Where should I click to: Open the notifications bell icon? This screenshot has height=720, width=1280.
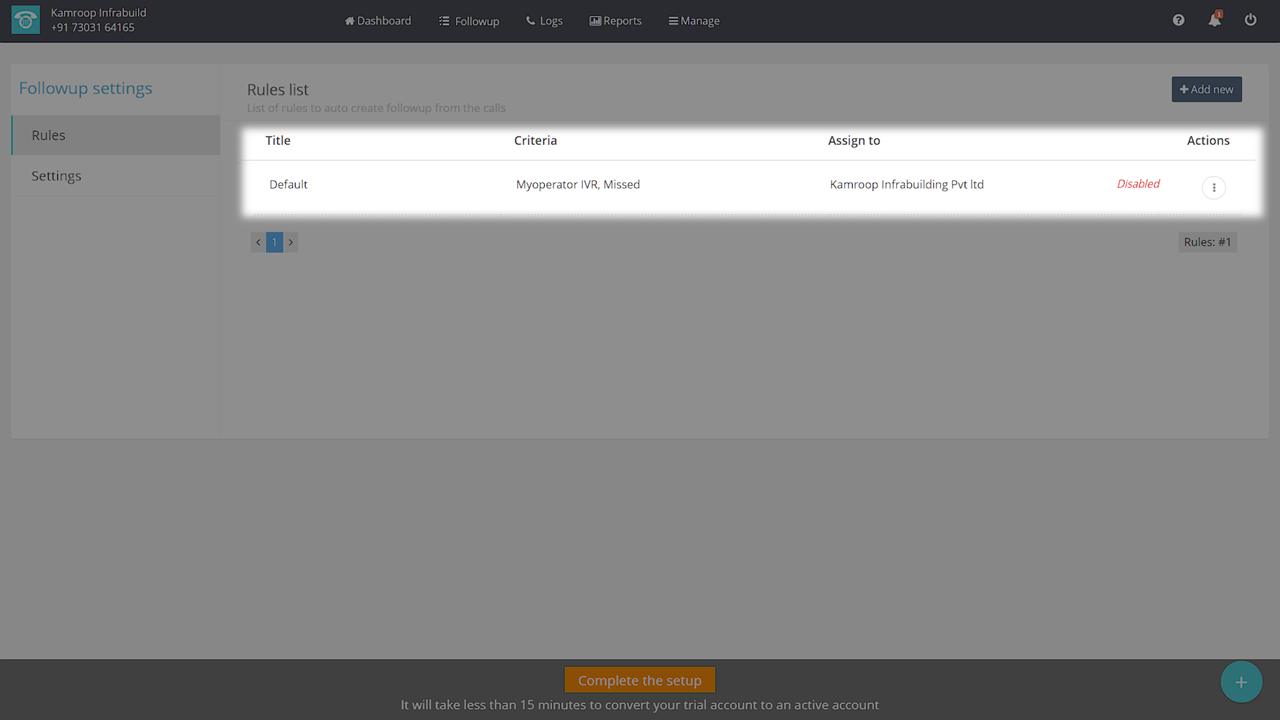click(x=1214, y=20)
